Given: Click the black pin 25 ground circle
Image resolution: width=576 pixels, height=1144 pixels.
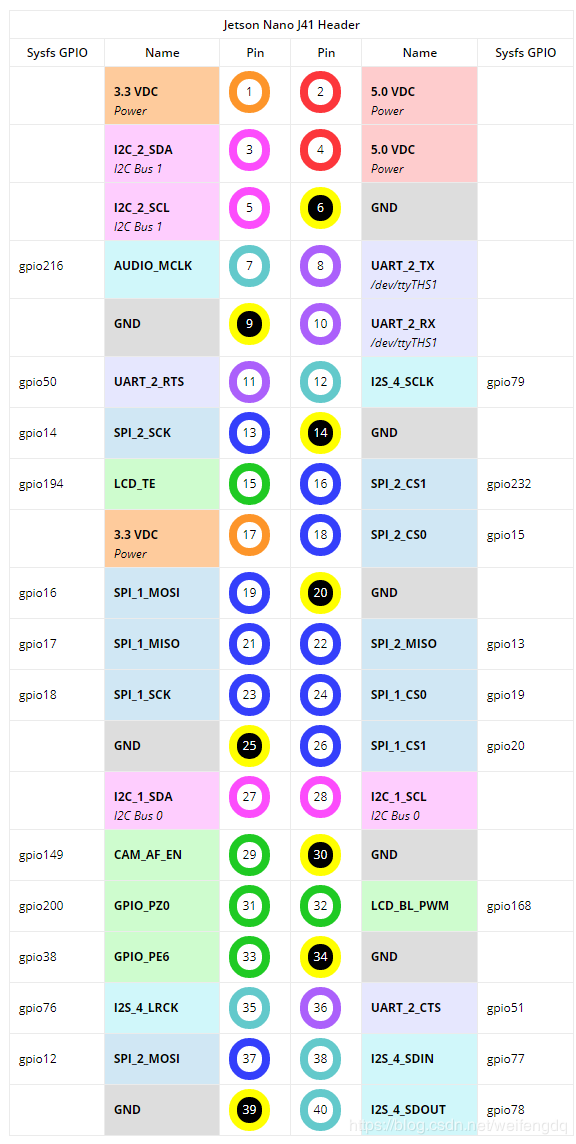Looking at the screenshot, I should (250, 746).
